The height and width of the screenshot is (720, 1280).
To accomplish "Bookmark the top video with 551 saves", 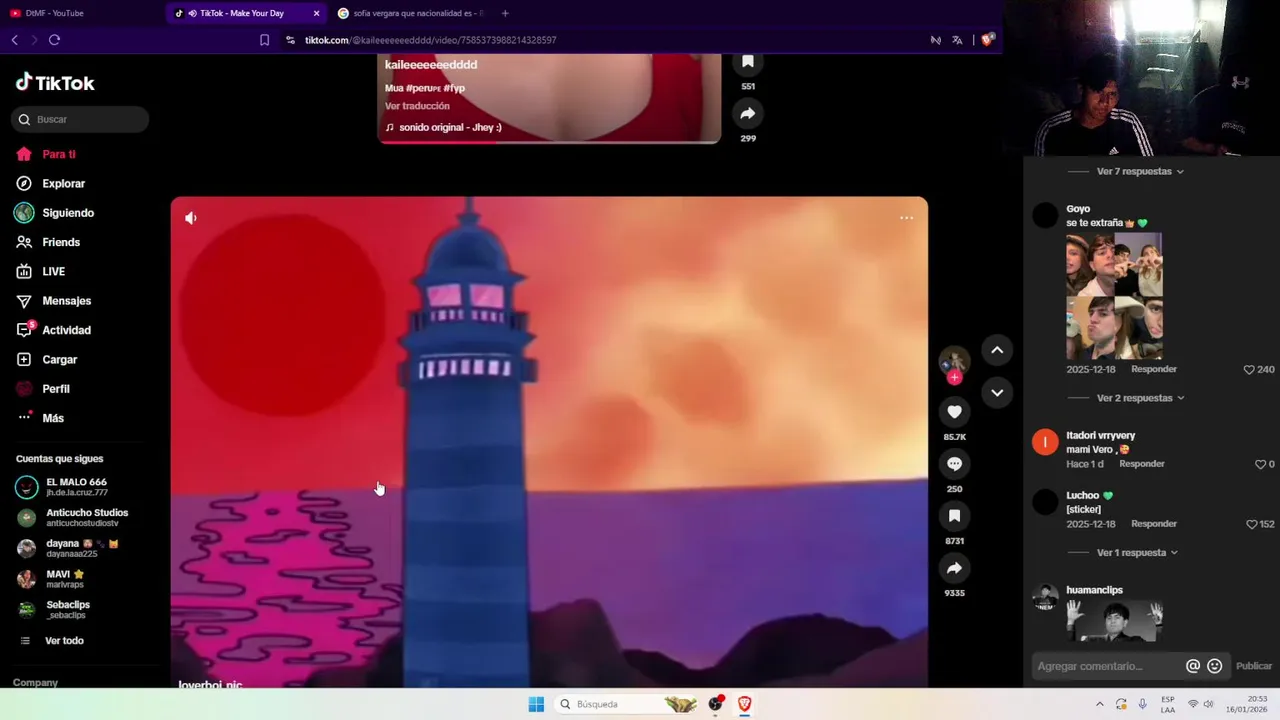I will point(747,62).
